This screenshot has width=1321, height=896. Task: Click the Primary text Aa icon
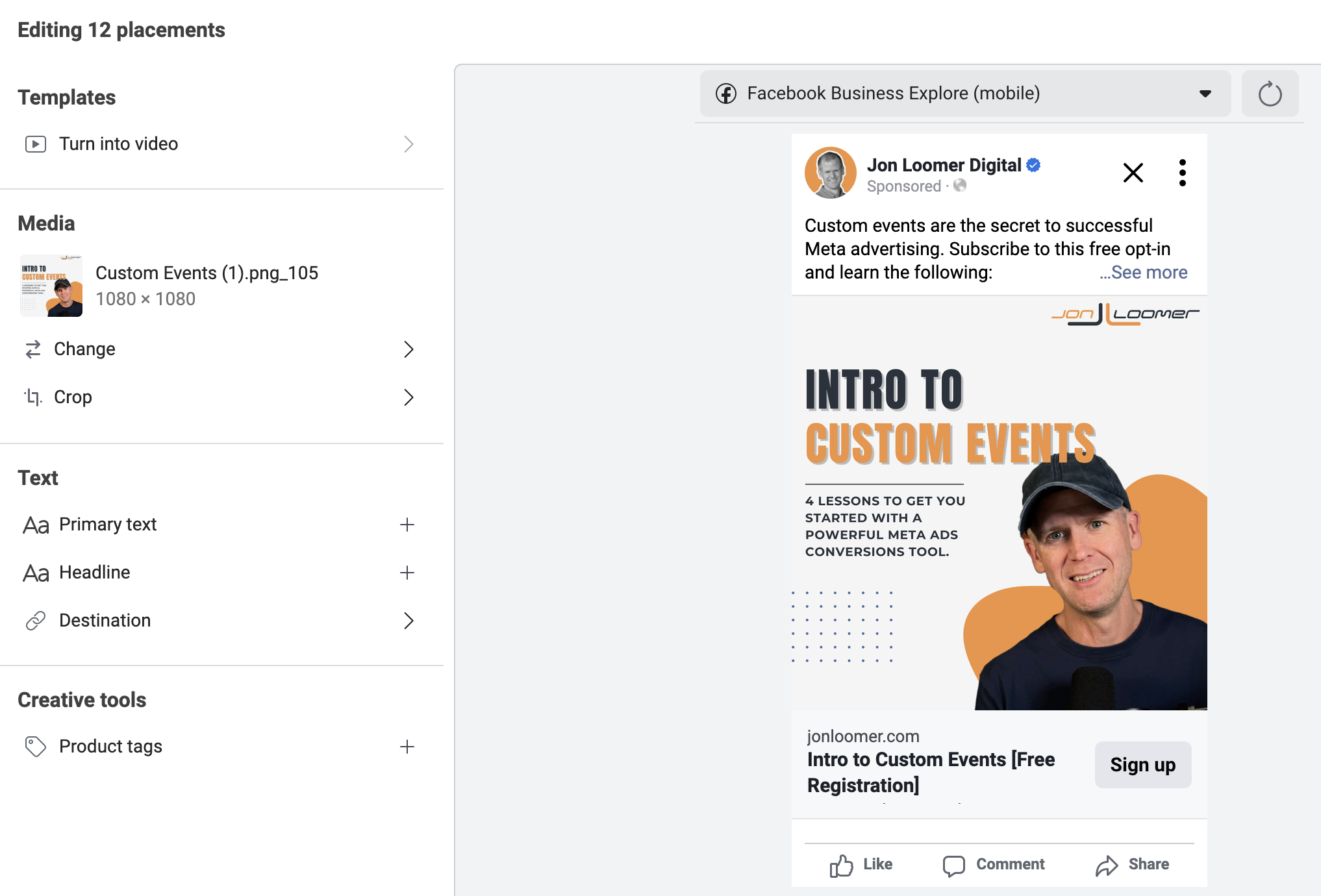tap(35, 525)
